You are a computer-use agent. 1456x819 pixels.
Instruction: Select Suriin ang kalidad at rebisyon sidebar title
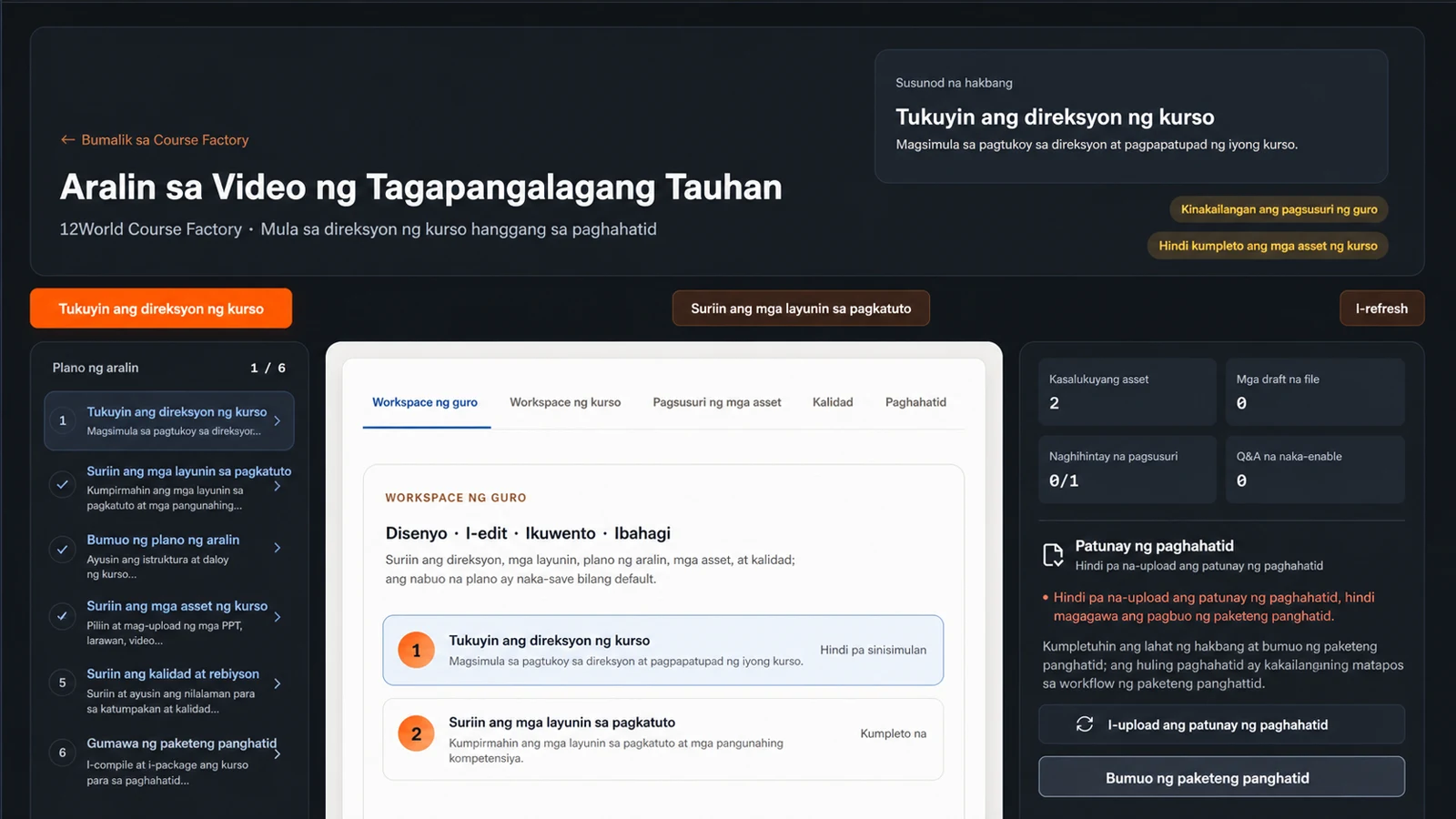173,674
